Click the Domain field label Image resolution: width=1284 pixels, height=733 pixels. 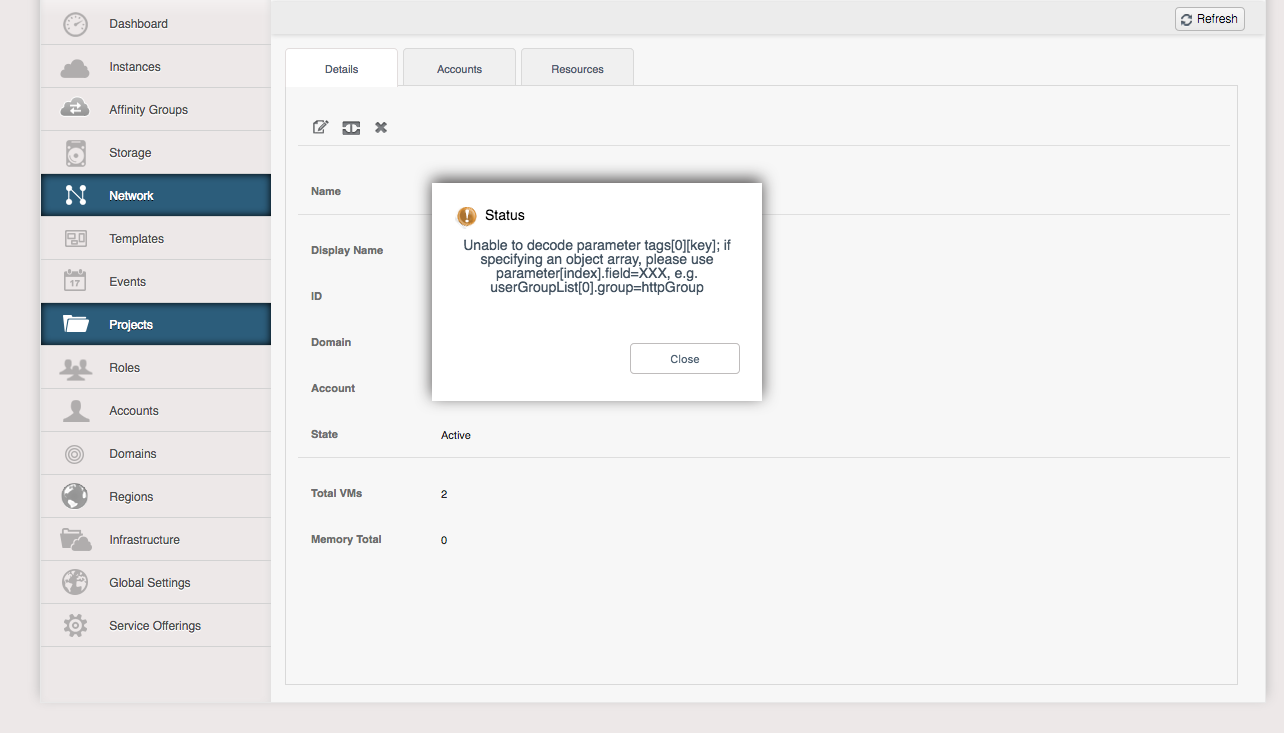(331, 342)
